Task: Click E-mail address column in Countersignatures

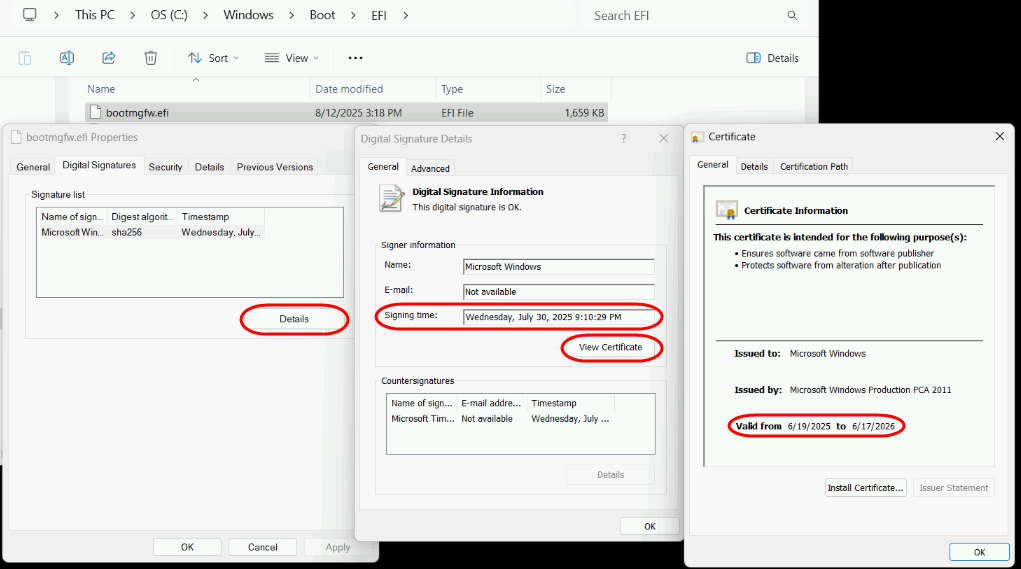Action: [x=491, y=403]
